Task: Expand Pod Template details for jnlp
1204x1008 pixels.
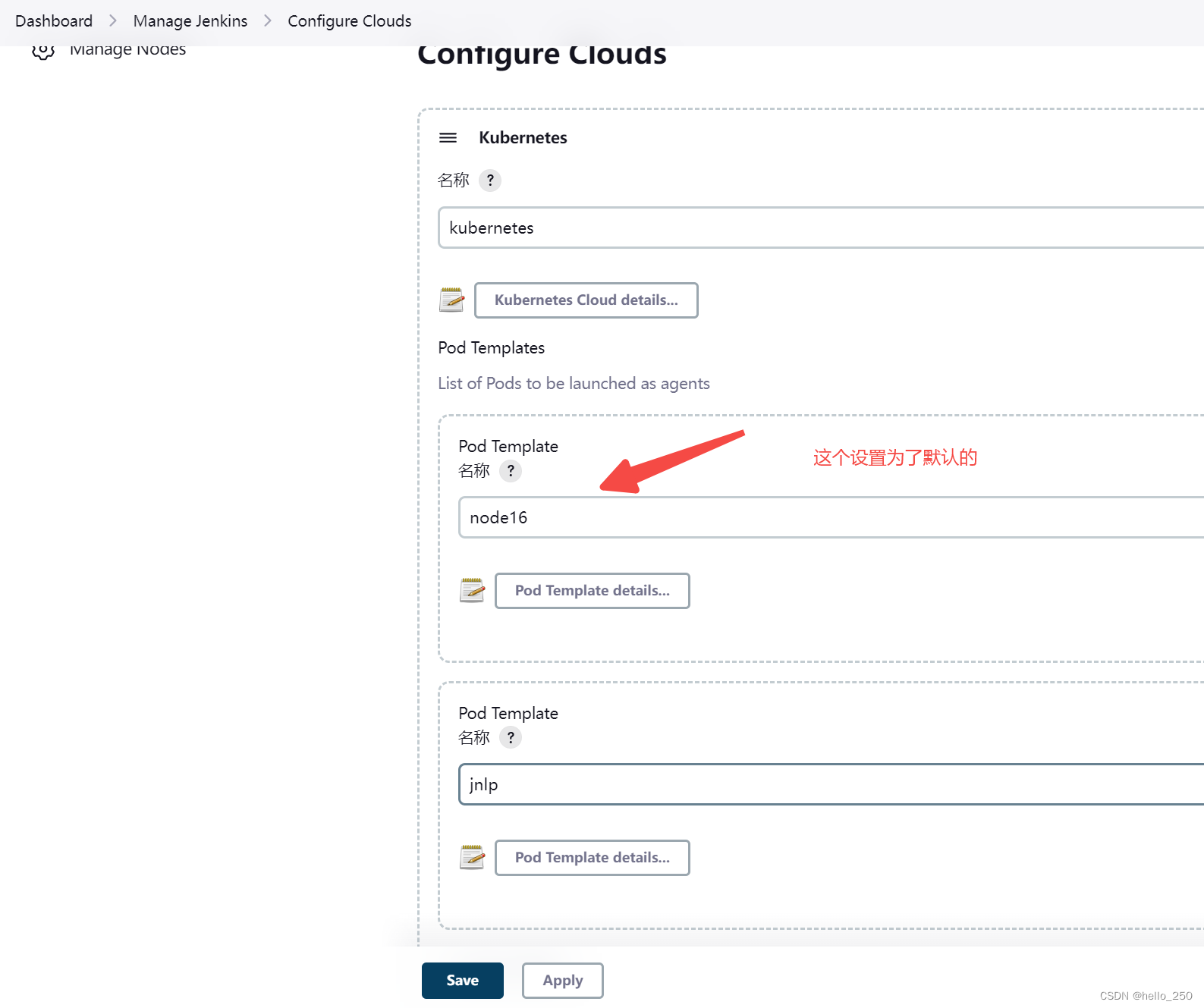Action: pos(593,858)
